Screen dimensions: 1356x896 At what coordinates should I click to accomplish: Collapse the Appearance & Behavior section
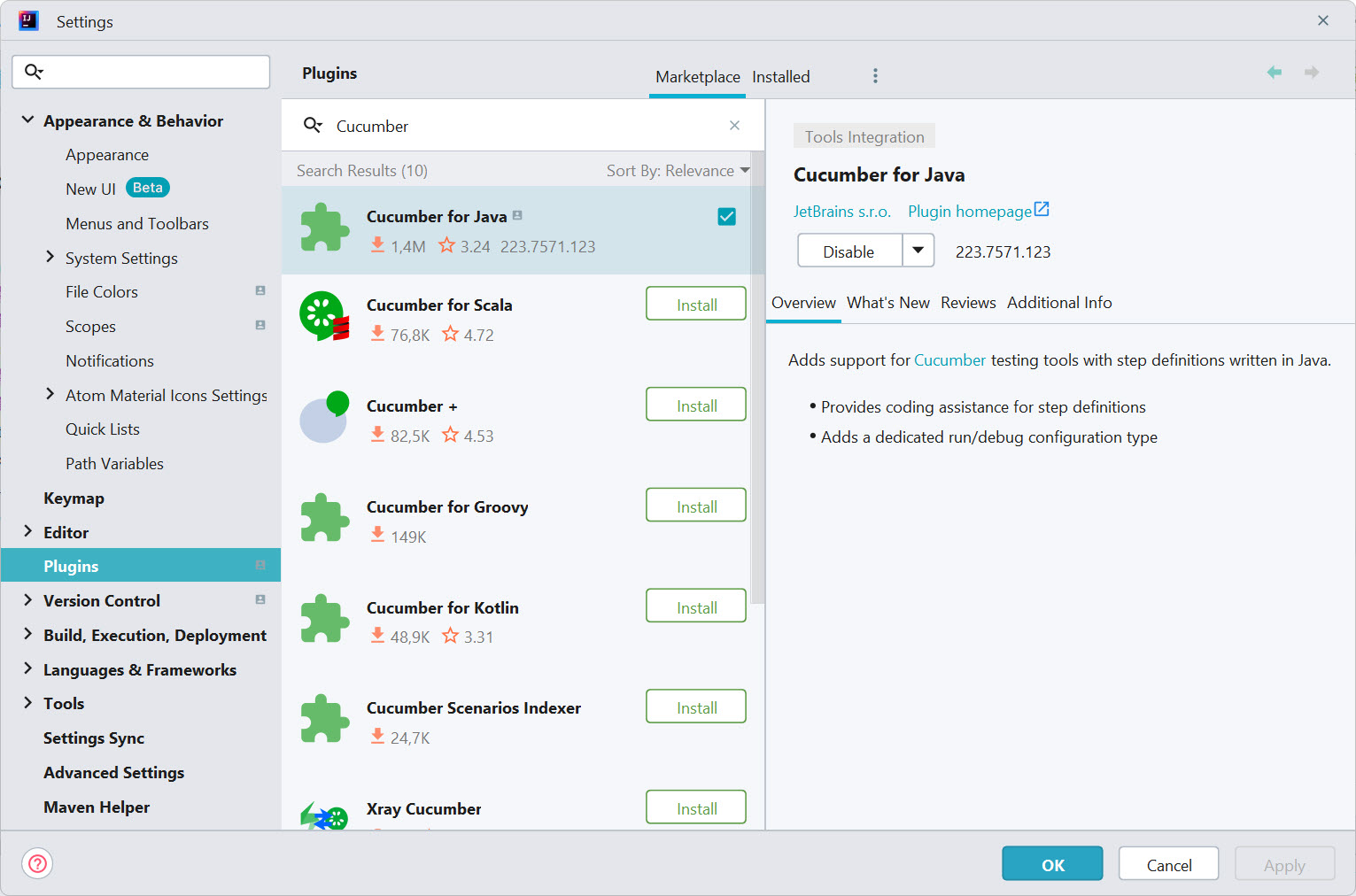27,120
